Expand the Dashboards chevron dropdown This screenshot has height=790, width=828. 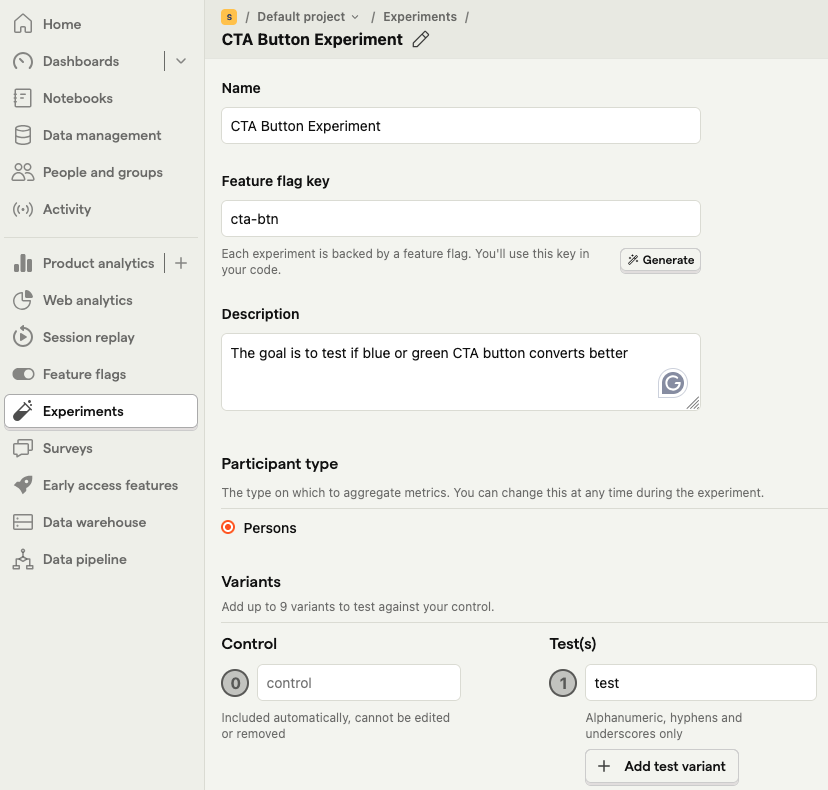click(181, 61)
